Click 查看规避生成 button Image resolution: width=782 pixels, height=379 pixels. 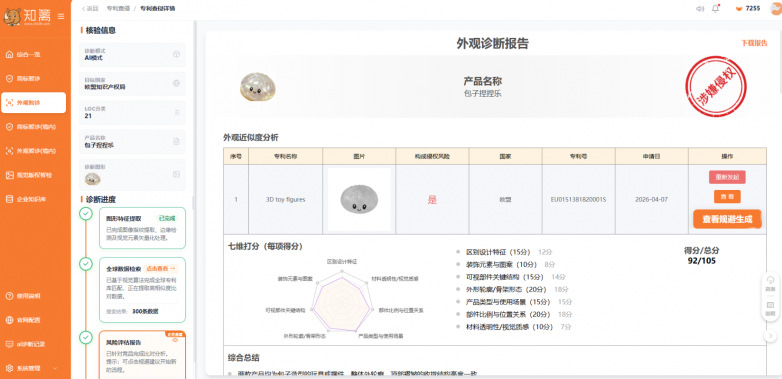[x=727, y=219]
